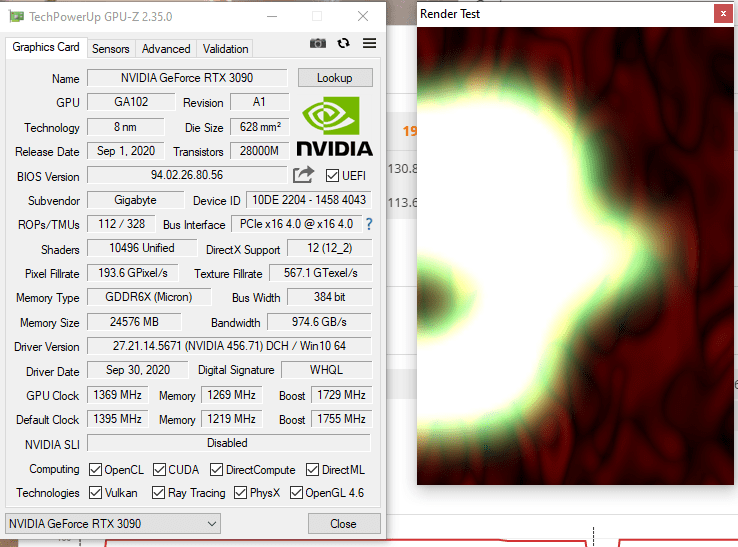Close the Render Test window

click(x=723, y=14)
